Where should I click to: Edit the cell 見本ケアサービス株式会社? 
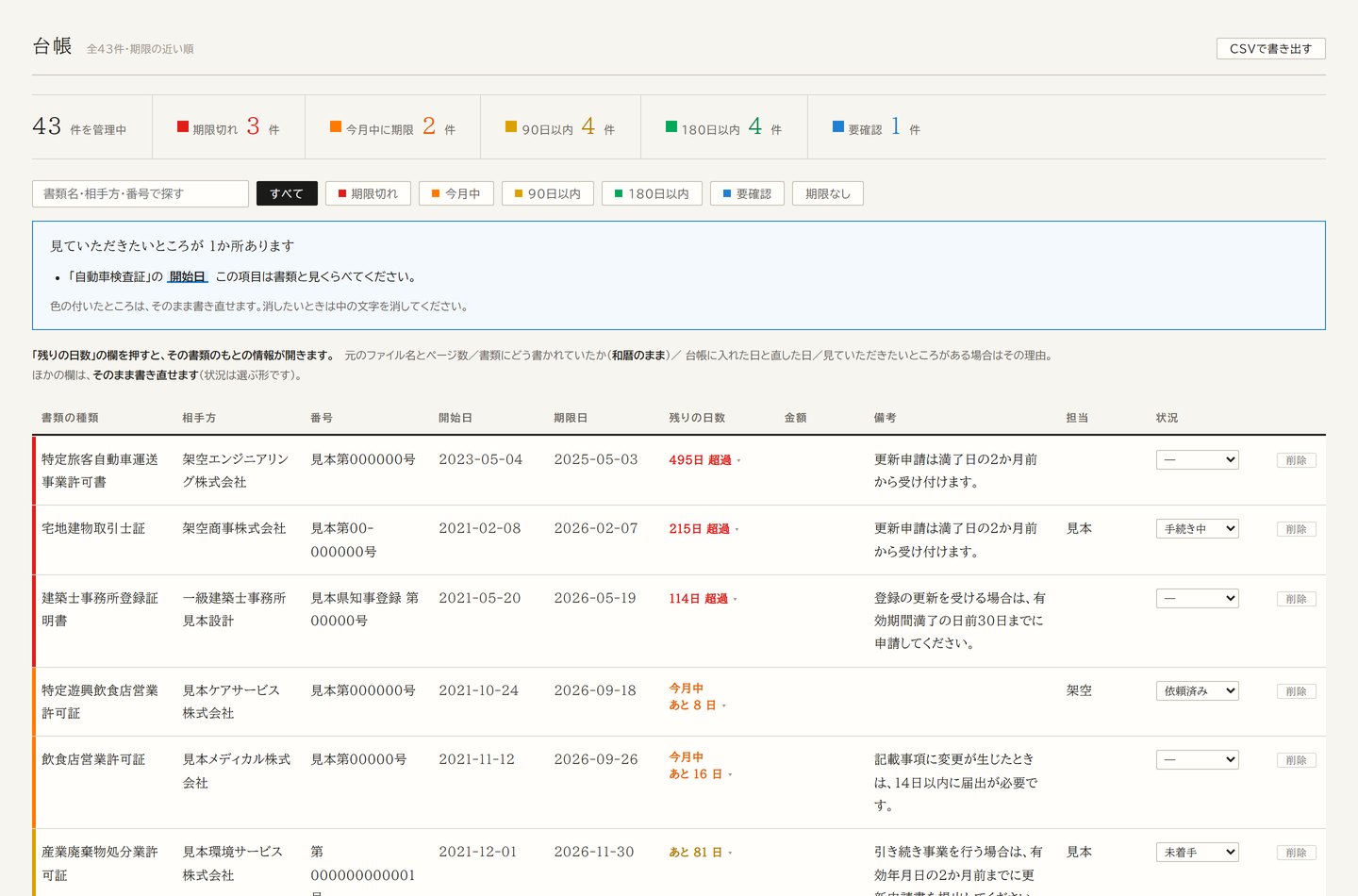[x=231, y=702]
